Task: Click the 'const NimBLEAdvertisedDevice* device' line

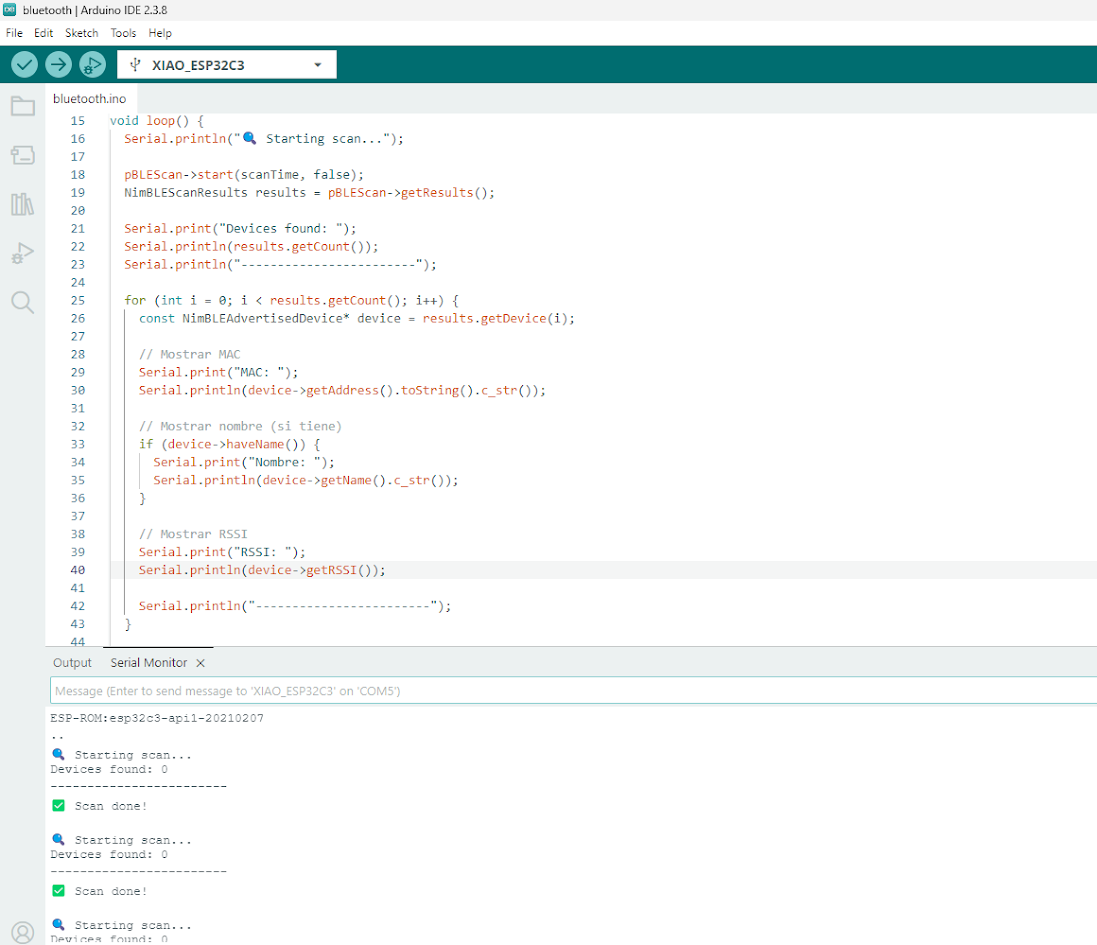Action: 357,319
